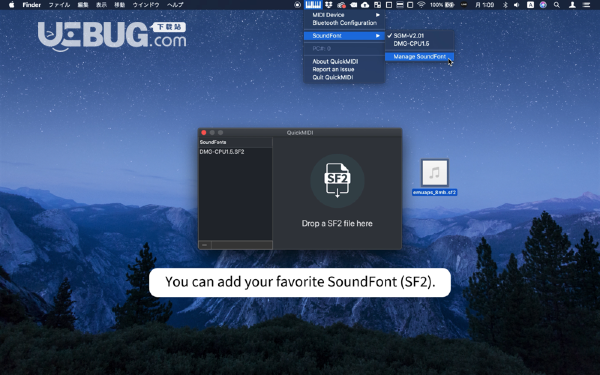Click the Apple logo menu
Screen dimensions: 600x375
click(x=11, y=5)
